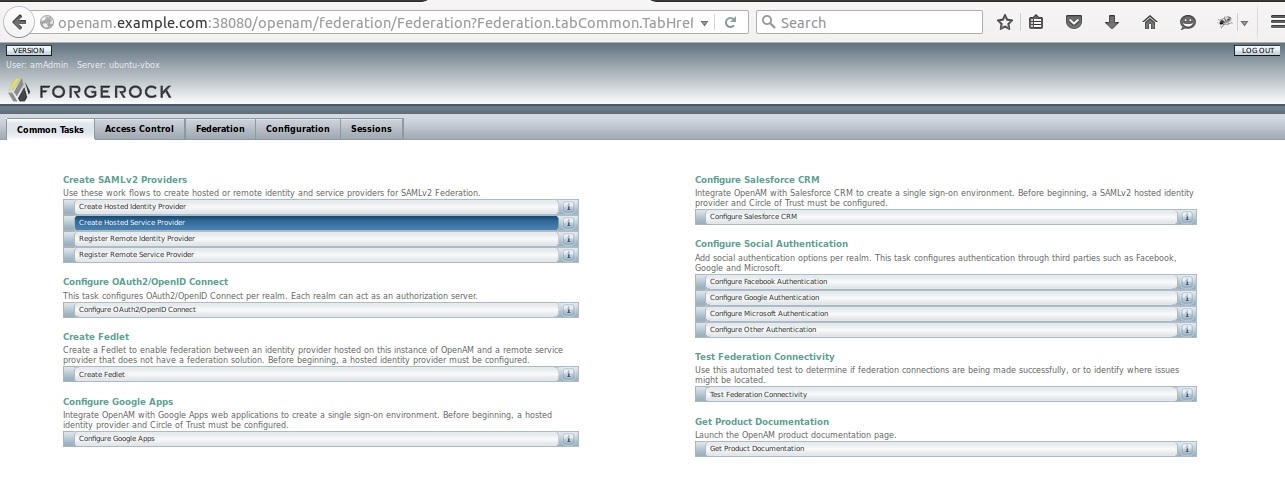Image resolution: width=1285 pixels, height=501 pixels.
Task: Show info for Configure Facebook Authentication
Action: point(1187,281)
